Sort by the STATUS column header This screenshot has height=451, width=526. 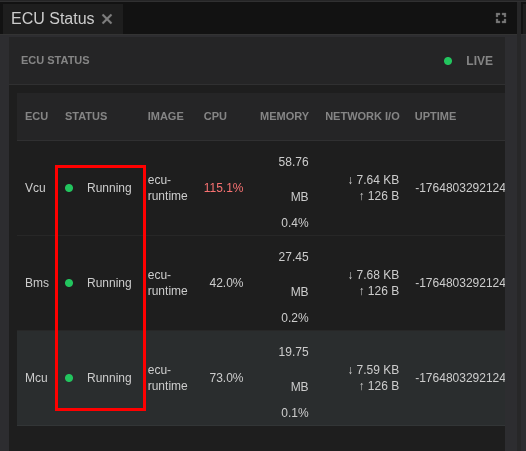tap(86, 116)
